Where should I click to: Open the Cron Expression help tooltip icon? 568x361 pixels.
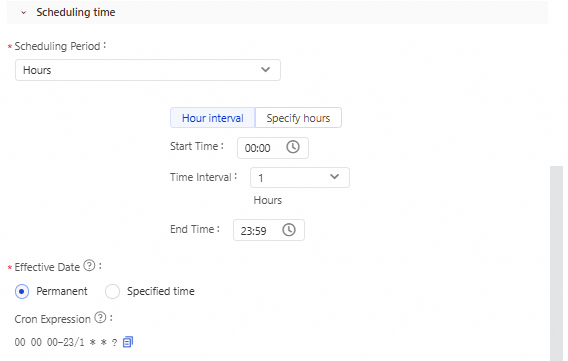pyautogui.click(x=100, y=318)
